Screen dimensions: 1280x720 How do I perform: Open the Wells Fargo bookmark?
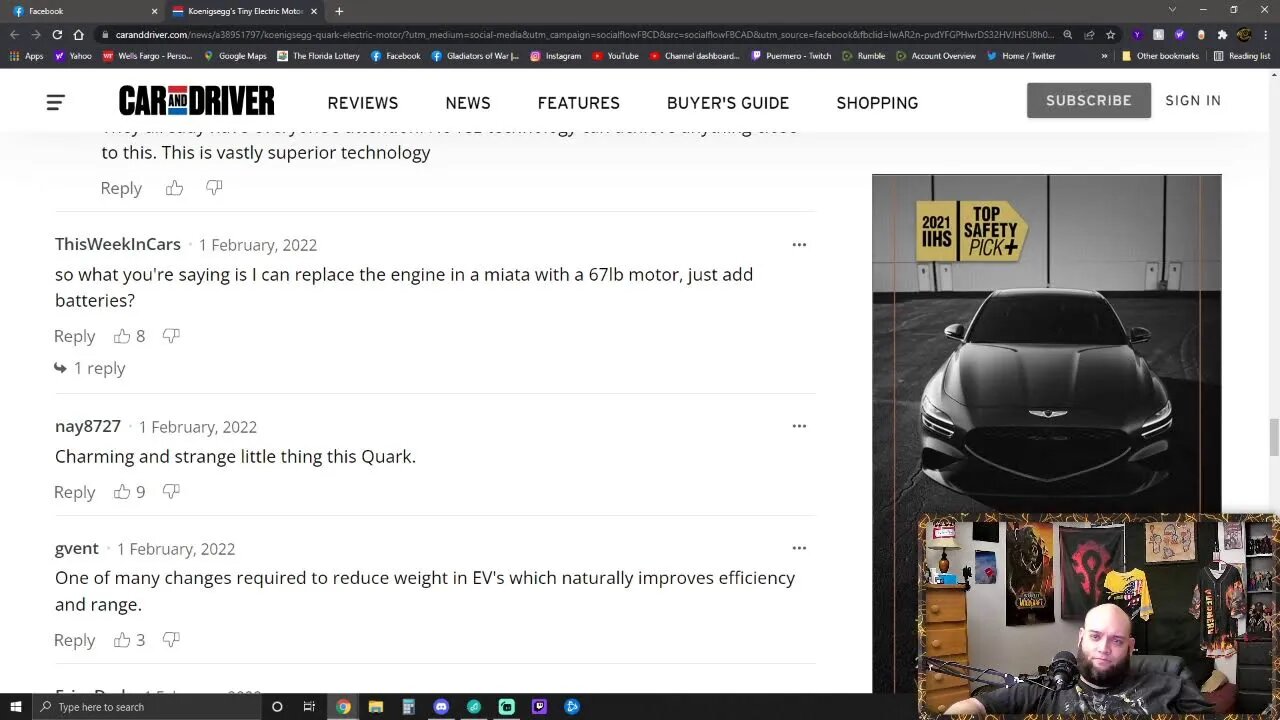pos(147,56)
